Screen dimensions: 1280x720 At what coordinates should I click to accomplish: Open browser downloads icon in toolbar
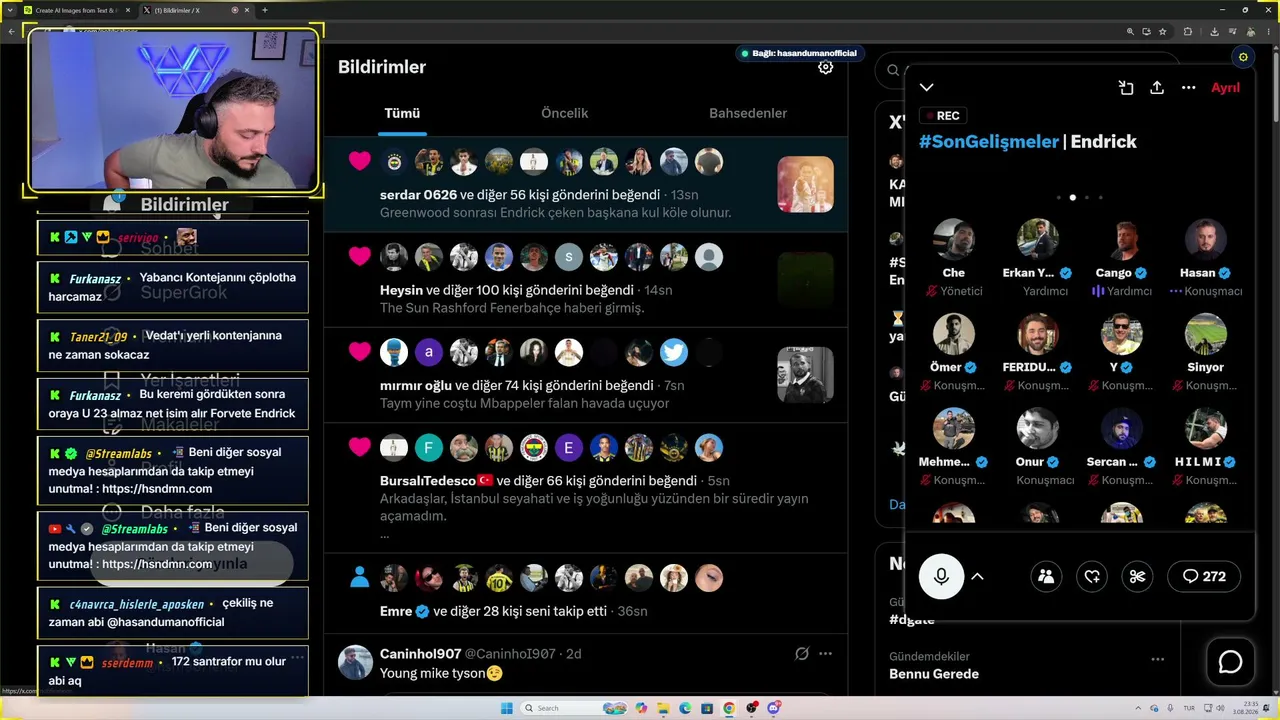(1214, 31)
